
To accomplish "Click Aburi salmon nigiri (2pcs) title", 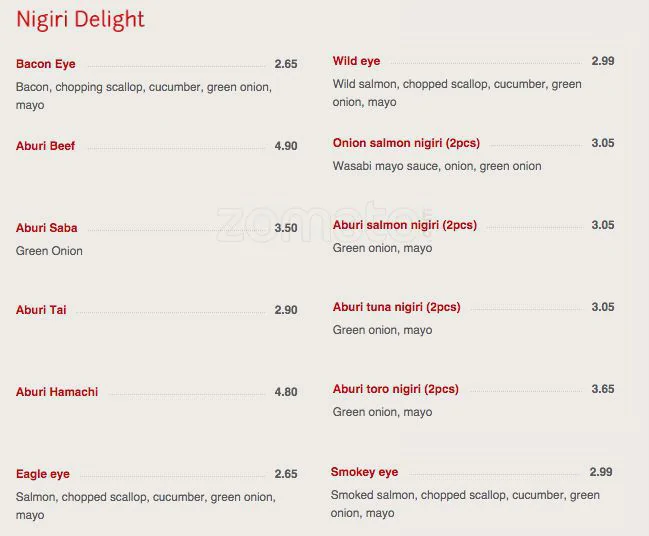I will [x=405, y=225].
